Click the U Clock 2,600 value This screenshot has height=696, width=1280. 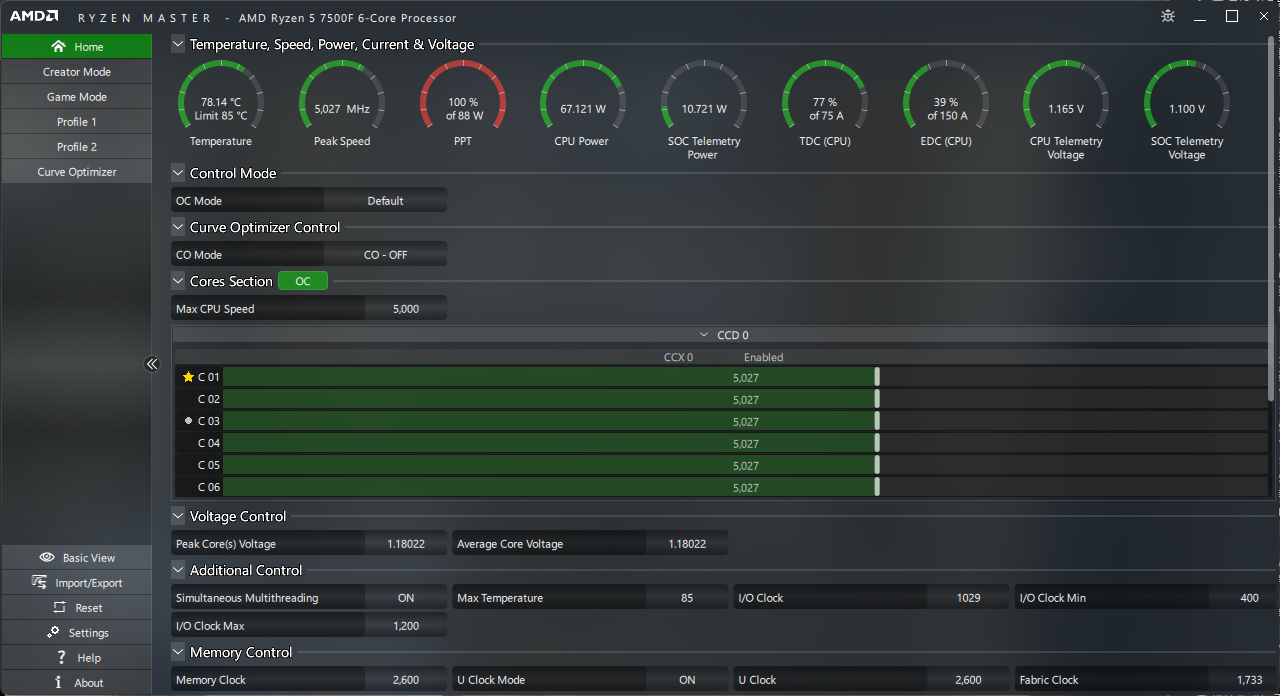pyautogui.click(x=968, y=680)
